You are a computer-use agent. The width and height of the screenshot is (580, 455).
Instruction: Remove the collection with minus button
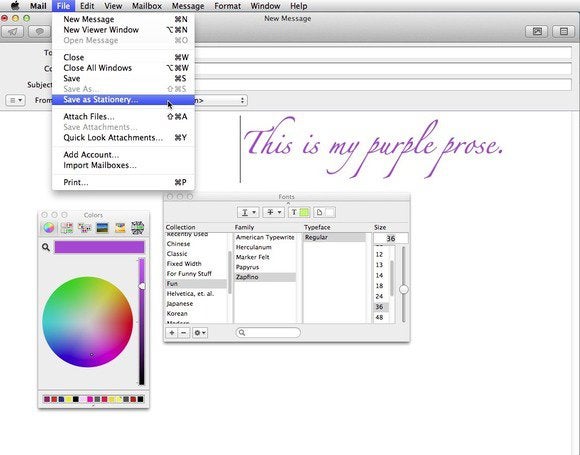pos(184,333)
